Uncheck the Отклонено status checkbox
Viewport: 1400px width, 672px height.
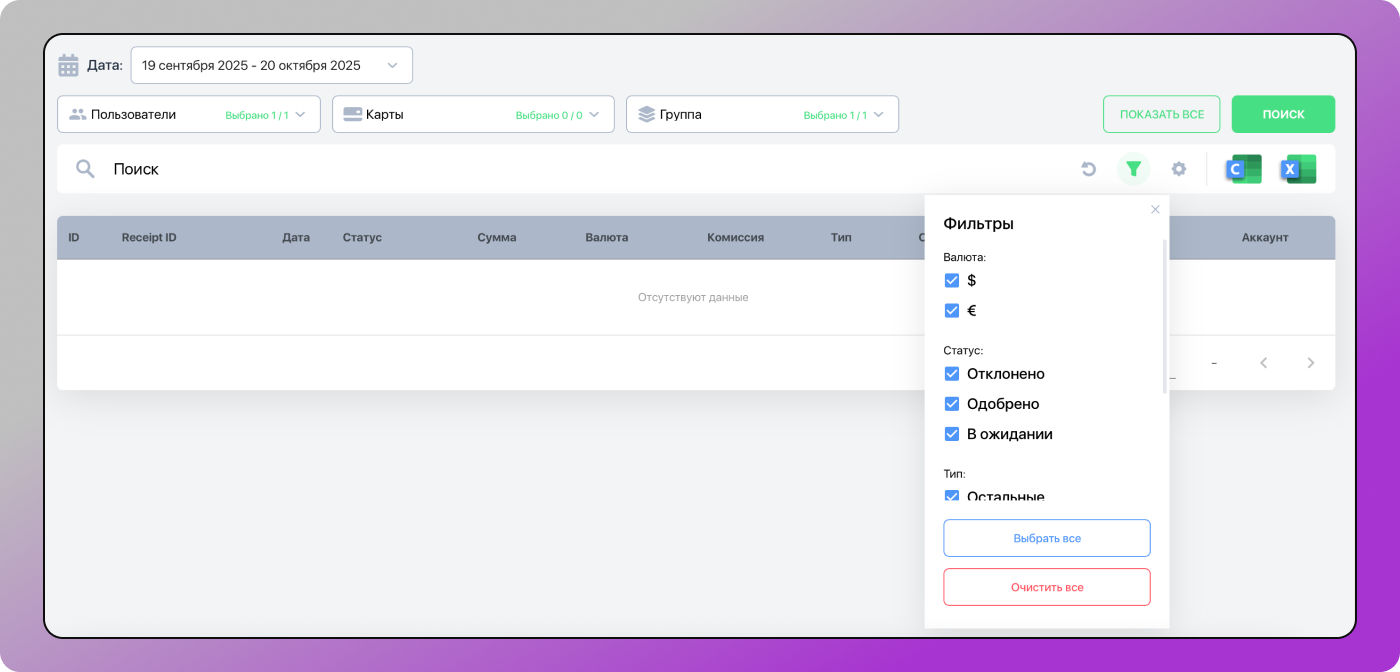coord(952,374)
